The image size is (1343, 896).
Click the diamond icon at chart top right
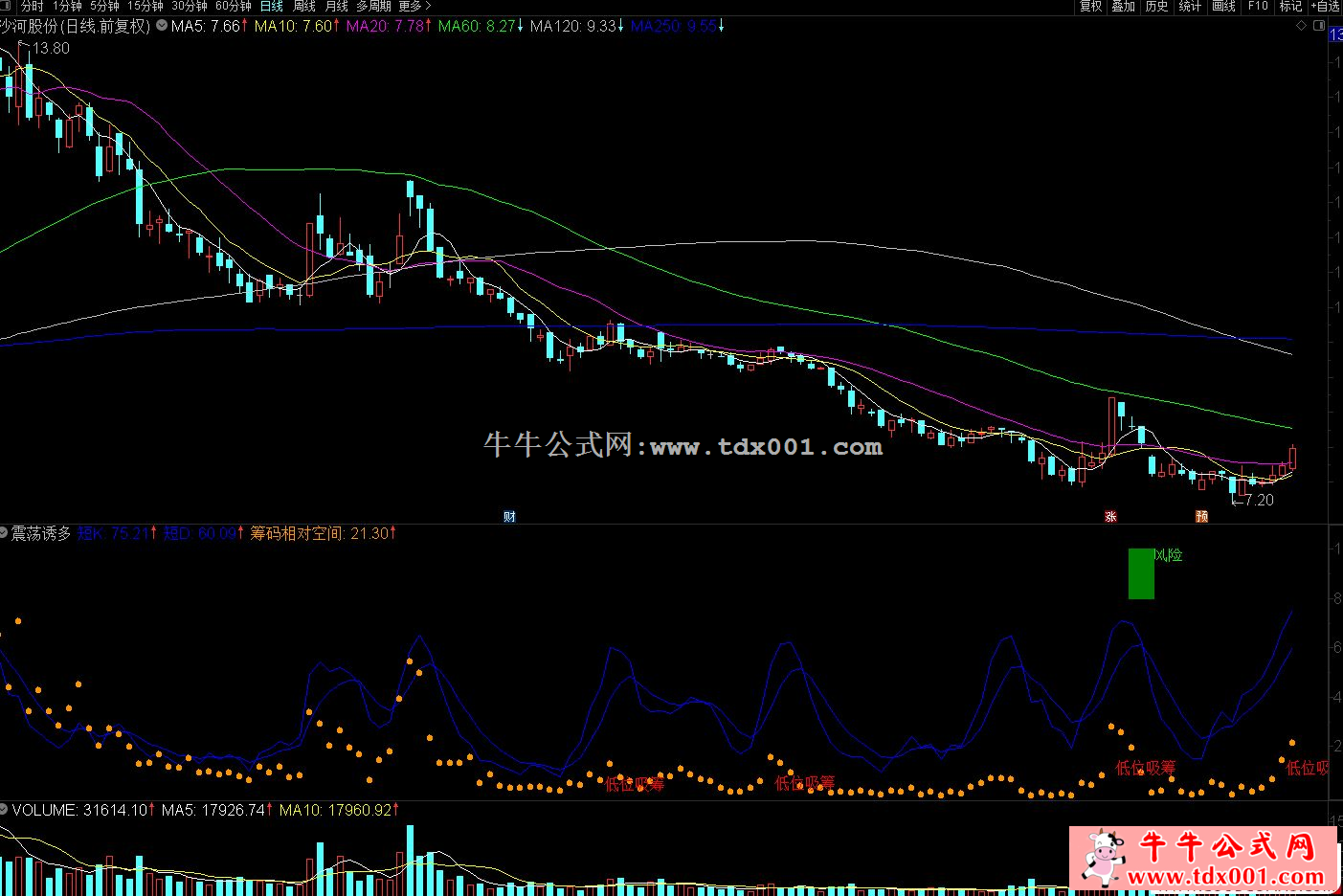pos(1303,26)
